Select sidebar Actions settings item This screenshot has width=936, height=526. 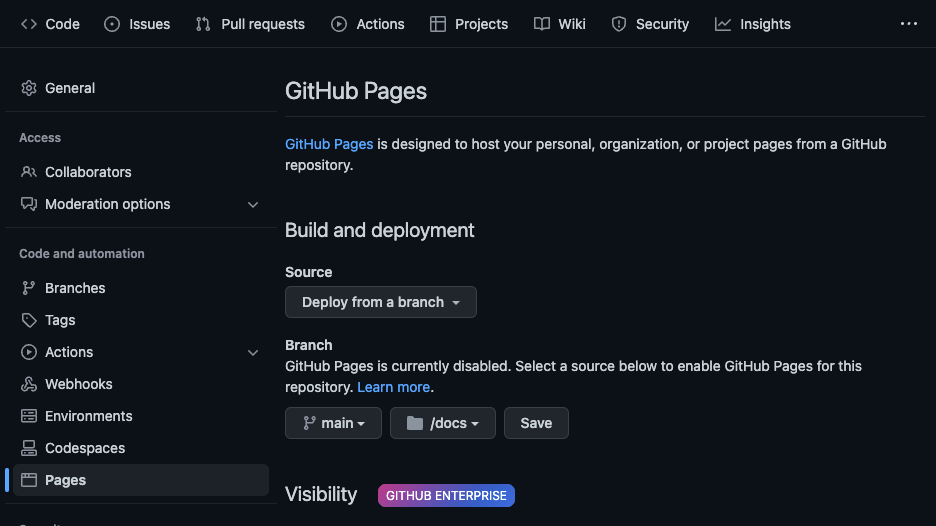point(141,352)
